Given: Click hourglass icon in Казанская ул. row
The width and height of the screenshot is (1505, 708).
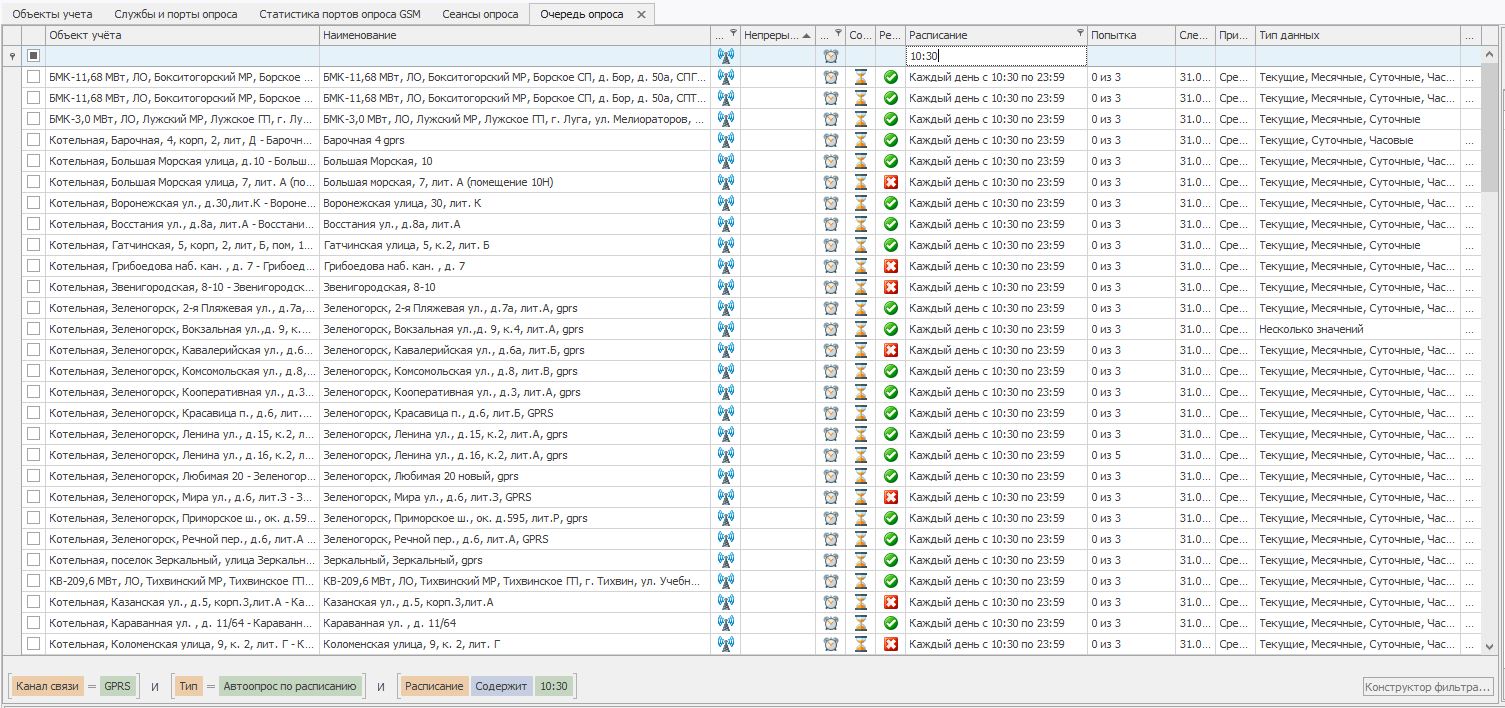Looking at the screenshot, I should pos(861,602).
